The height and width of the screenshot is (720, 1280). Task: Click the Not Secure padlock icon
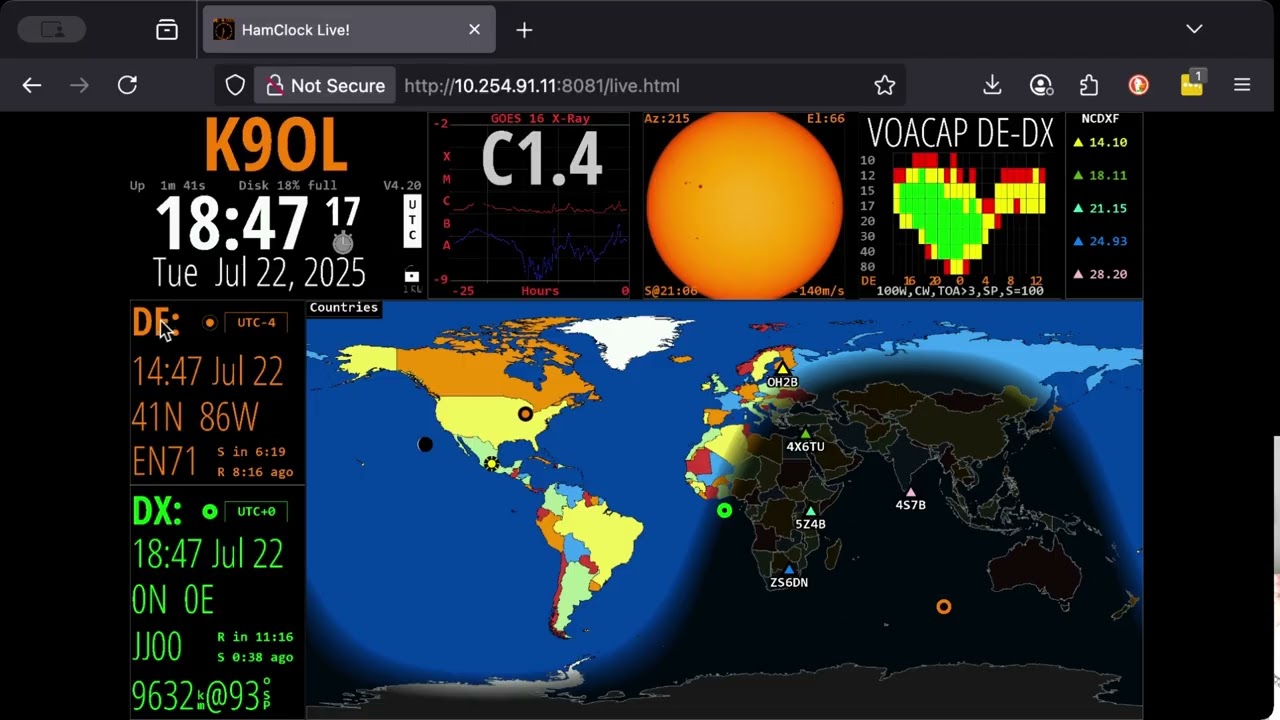275,86
